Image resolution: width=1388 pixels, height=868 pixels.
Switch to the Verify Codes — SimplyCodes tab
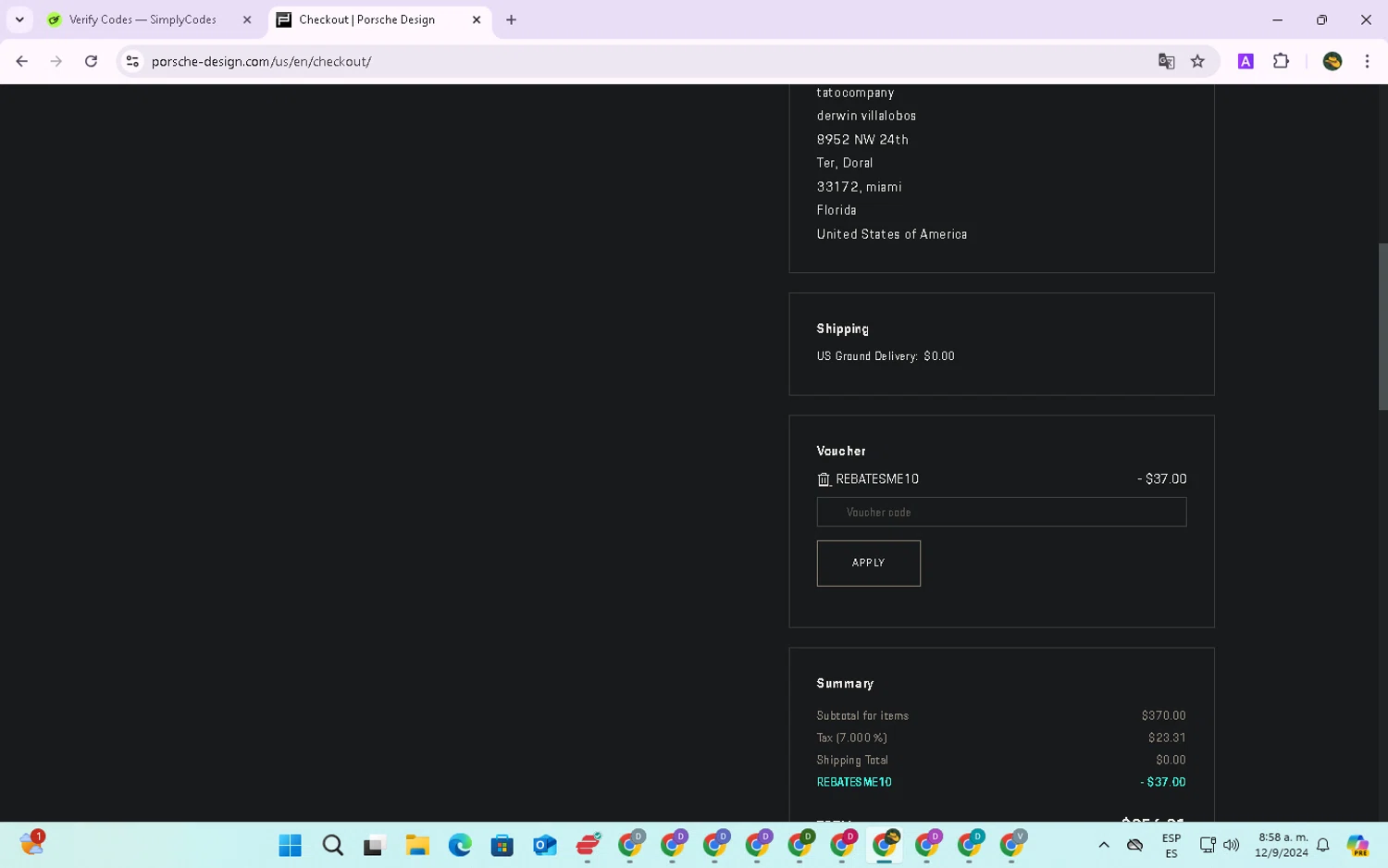(x=143, y=19)
